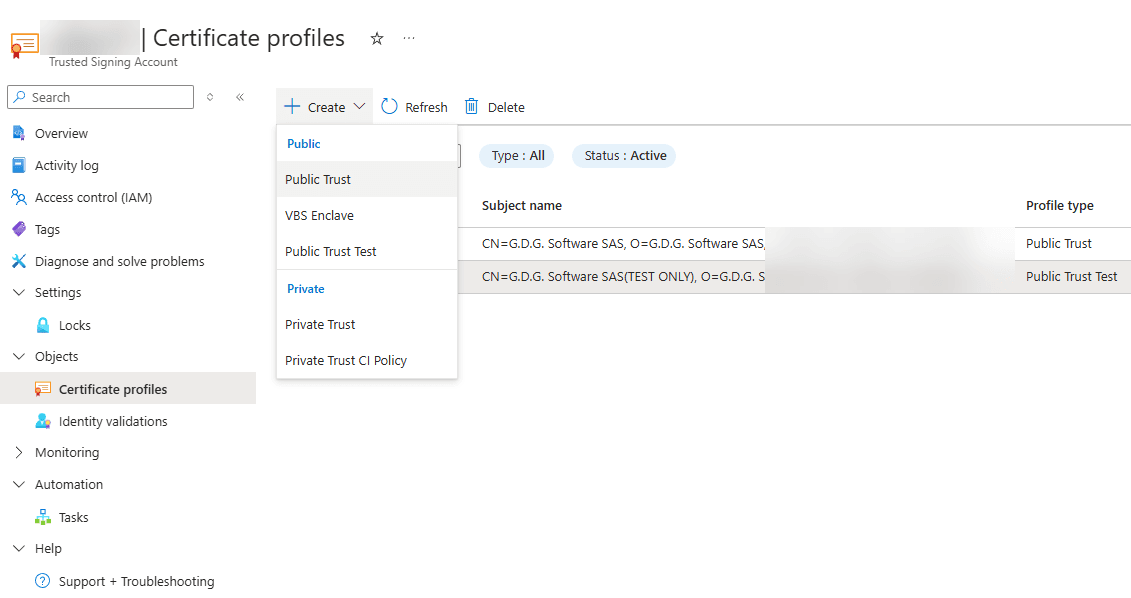Click the Tasks icon under Automation

(x=44, y=516)
